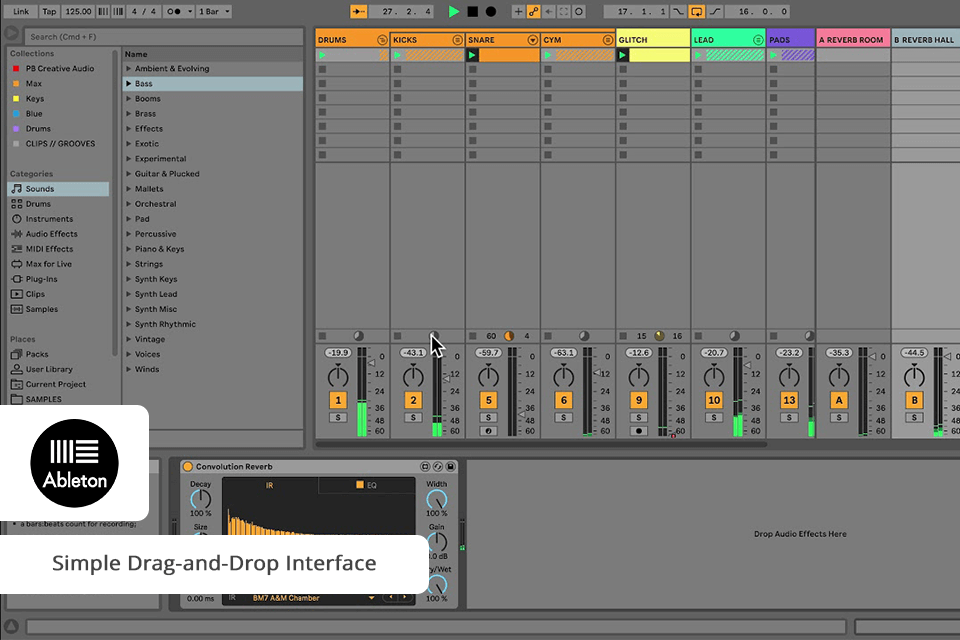Click the Width knob in Convolution Reverb

[437, 500]
